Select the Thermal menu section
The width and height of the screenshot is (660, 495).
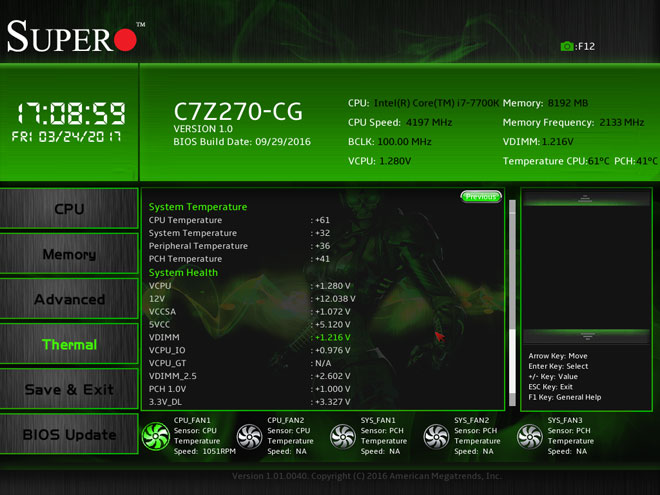tap(69, 344)
